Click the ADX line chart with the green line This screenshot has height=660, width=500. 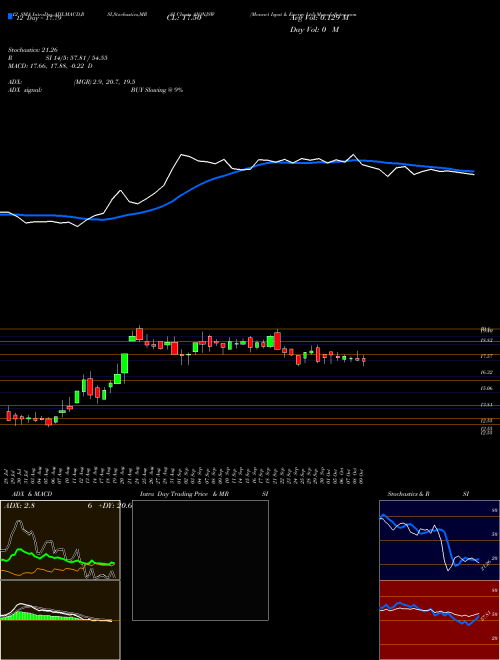coord(60,540)
